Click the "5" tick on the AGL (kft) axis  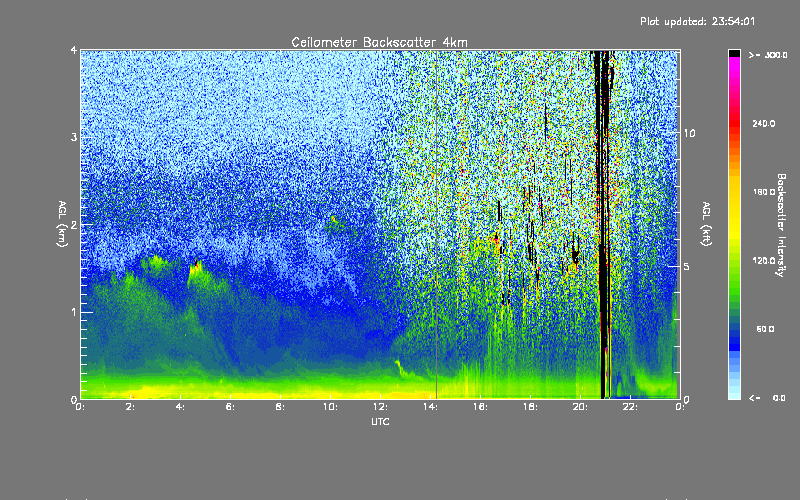point(687,266)
